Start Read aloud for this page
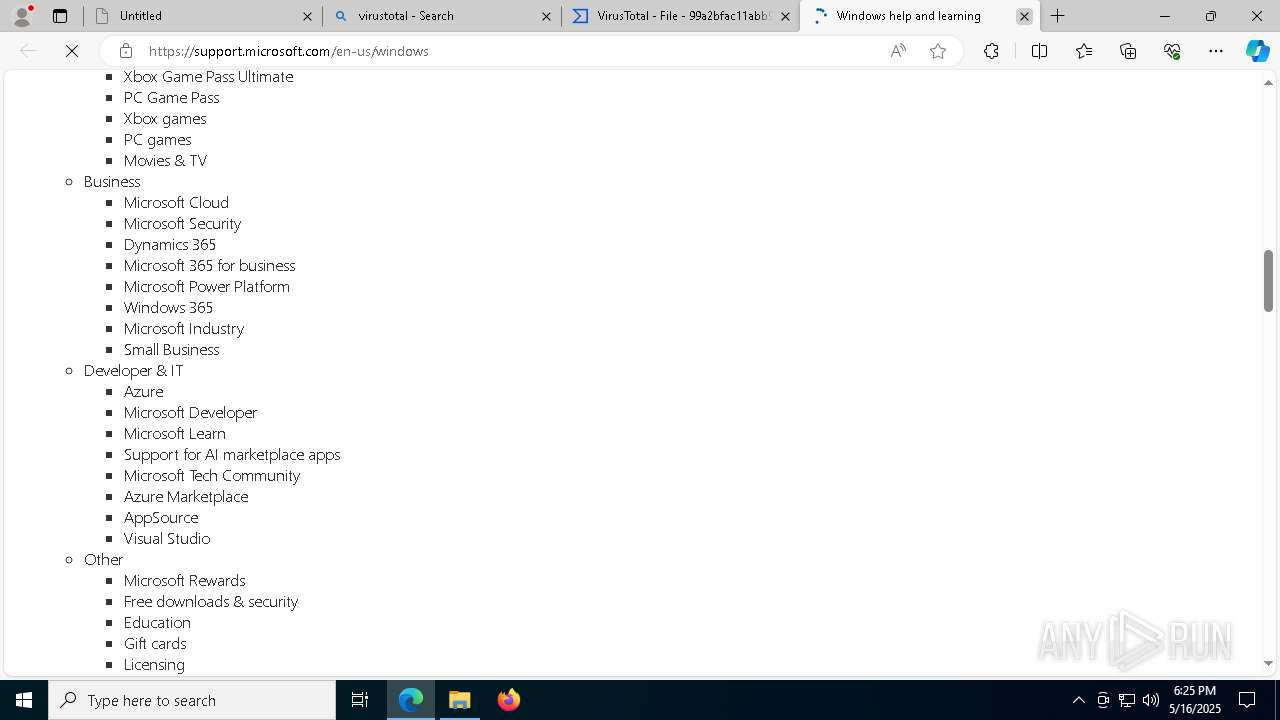 [x=898, y=51]
